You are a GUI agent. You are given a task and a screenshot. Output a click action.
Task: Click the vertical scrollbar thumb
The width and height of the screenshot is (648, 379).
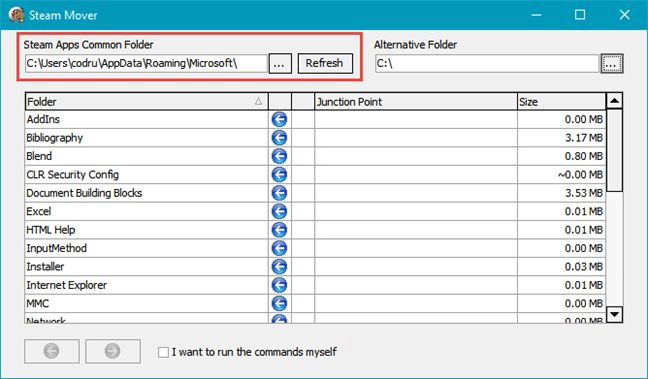coord(615,150)
